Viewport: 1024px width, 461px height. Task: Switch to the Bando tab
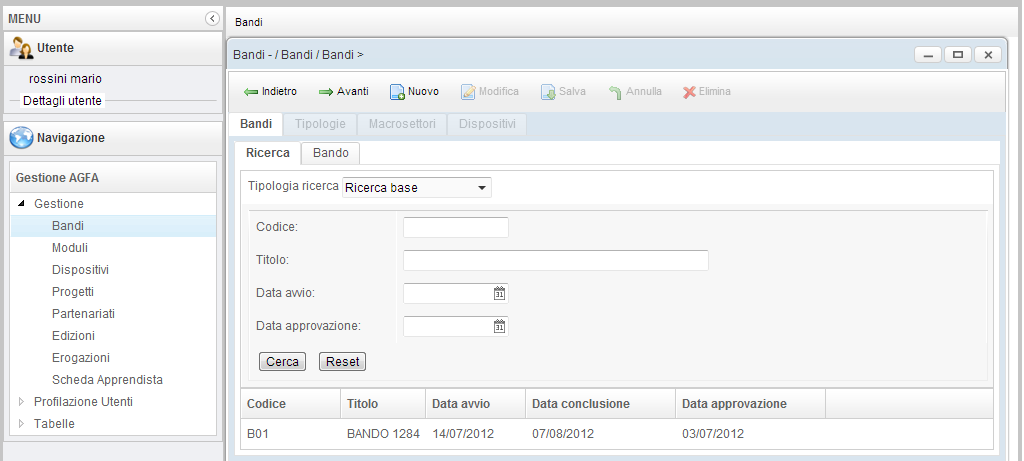[330, 153]
